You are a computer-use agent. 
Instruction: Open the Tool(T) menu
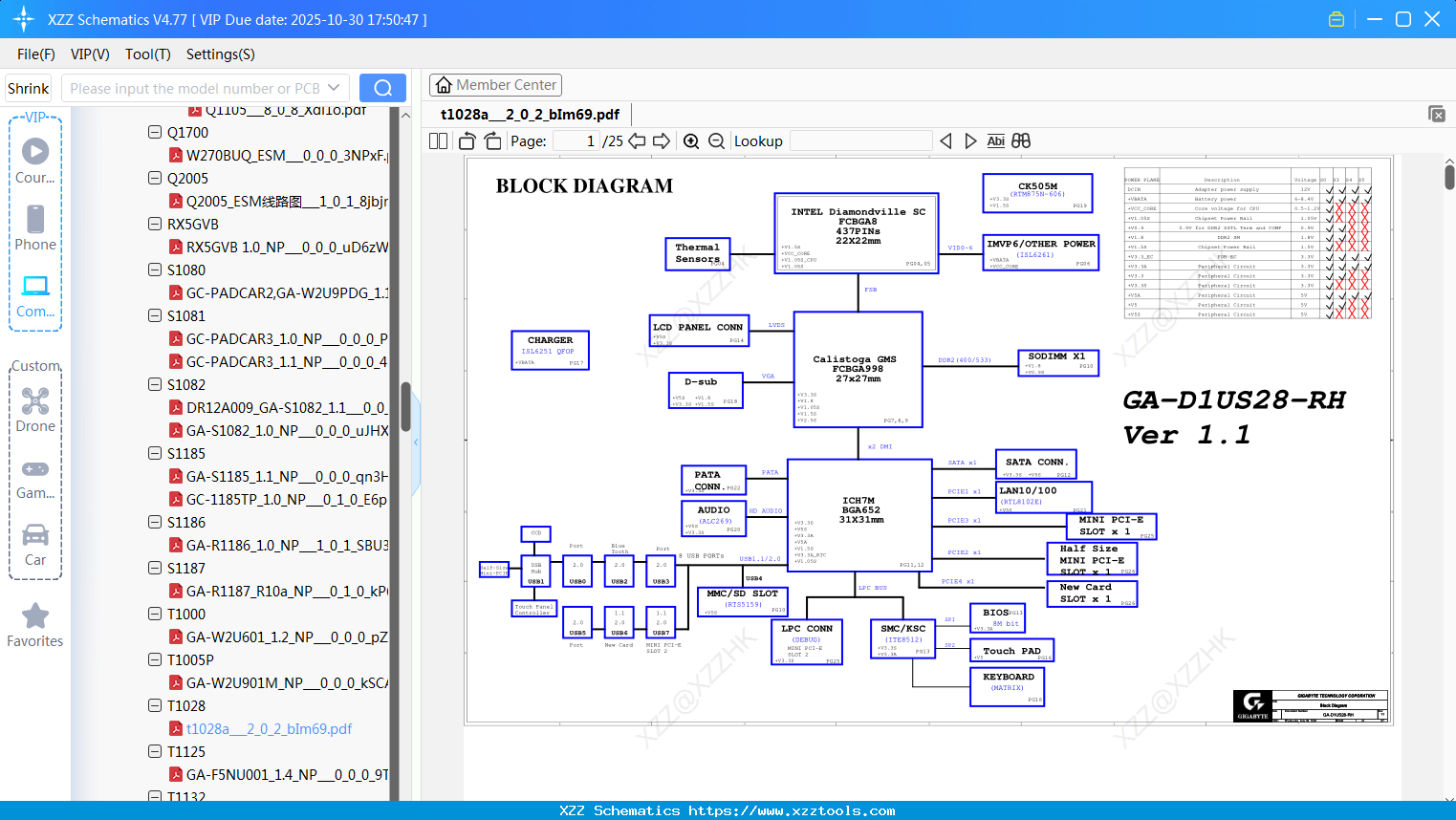tap(148, 54)
